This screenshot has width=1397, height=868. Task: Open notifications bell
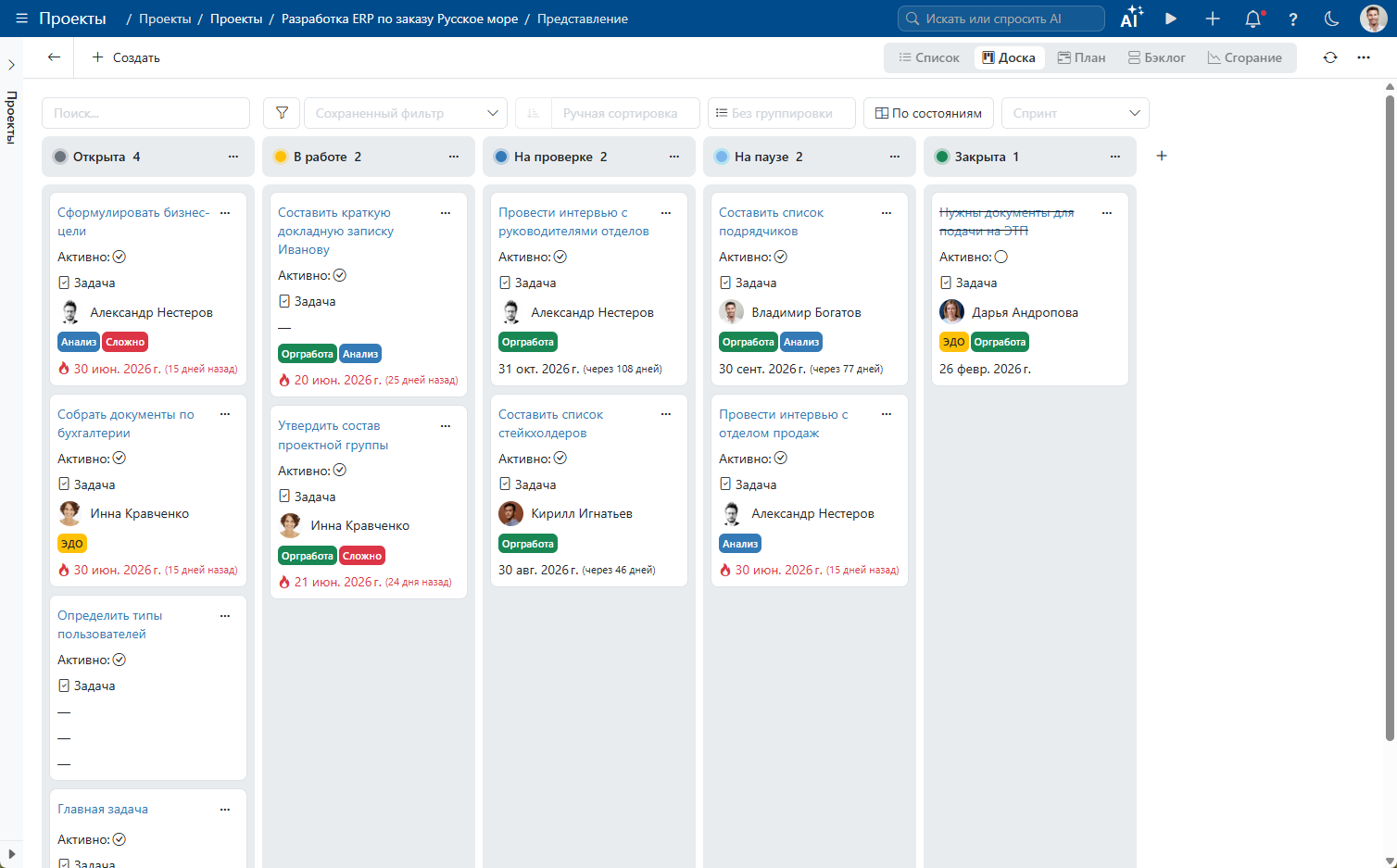[1253, 19]
